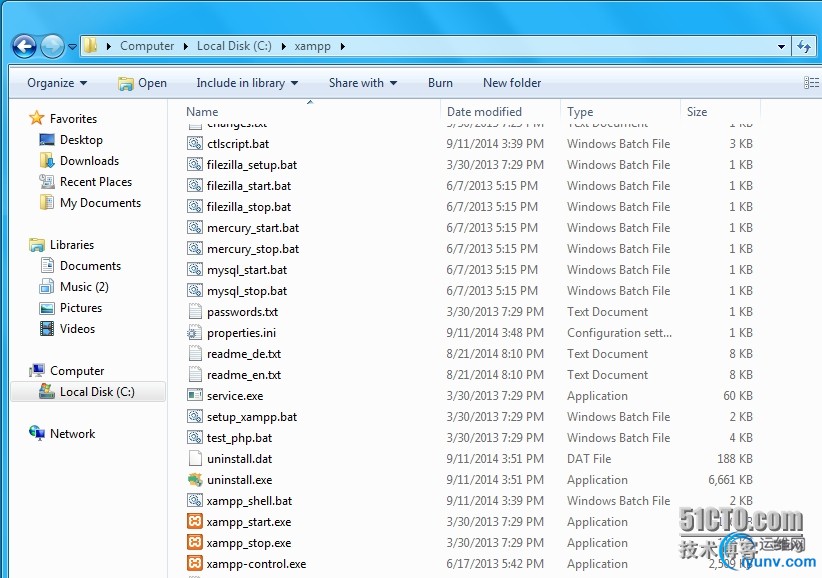Screen dimensions: 822x578
Task: Open the recent locations dropdown arrow
Action: [73, 47]
